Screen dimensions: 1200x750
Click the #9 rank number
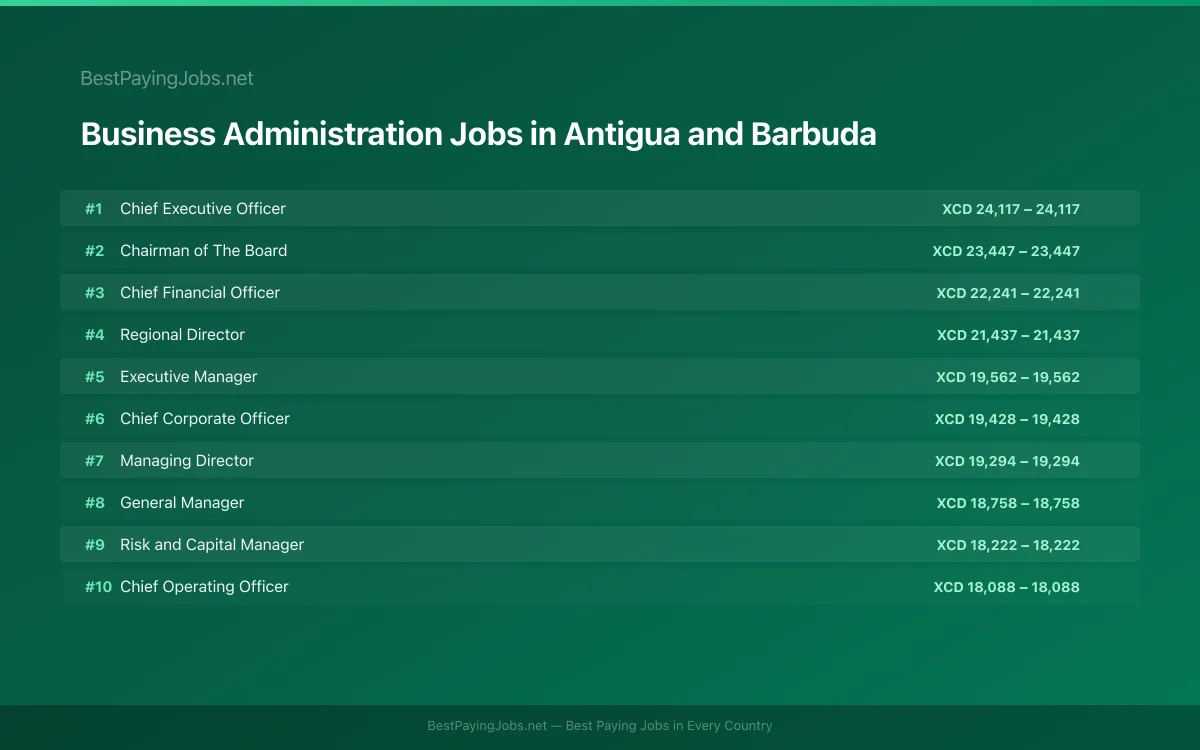[94, 545]
